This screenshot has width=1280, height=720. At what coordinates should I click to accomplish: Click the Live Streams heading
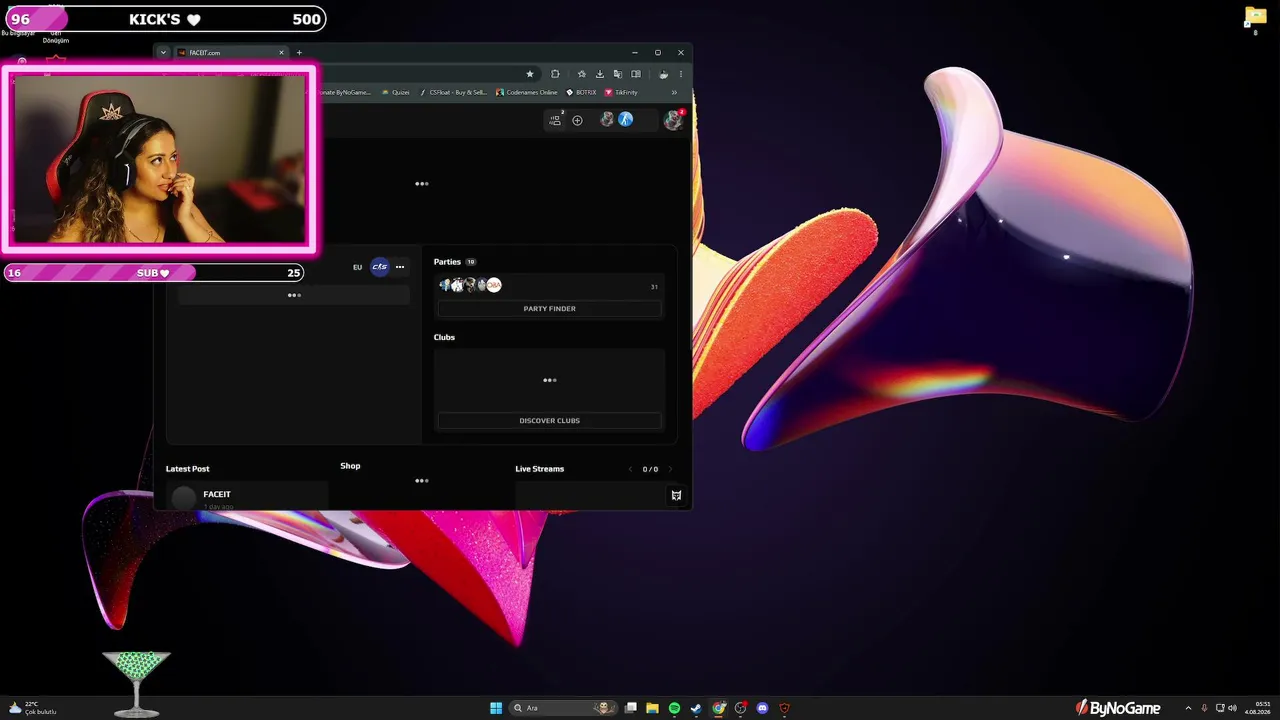pyautogui.click(x=540, y=469)
